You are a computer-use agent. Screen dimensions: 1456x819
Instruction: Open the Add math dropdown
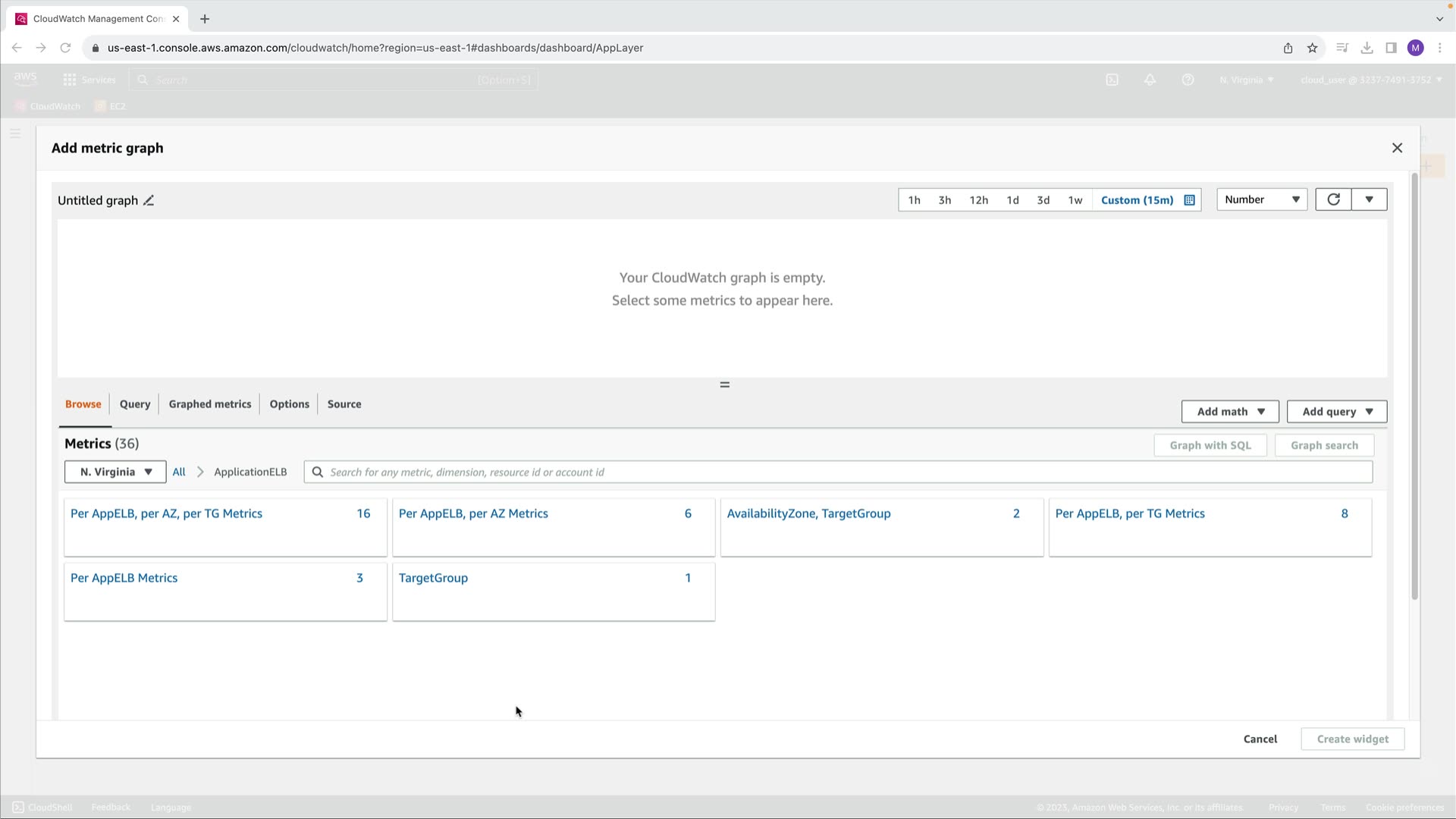[1229, 412]
